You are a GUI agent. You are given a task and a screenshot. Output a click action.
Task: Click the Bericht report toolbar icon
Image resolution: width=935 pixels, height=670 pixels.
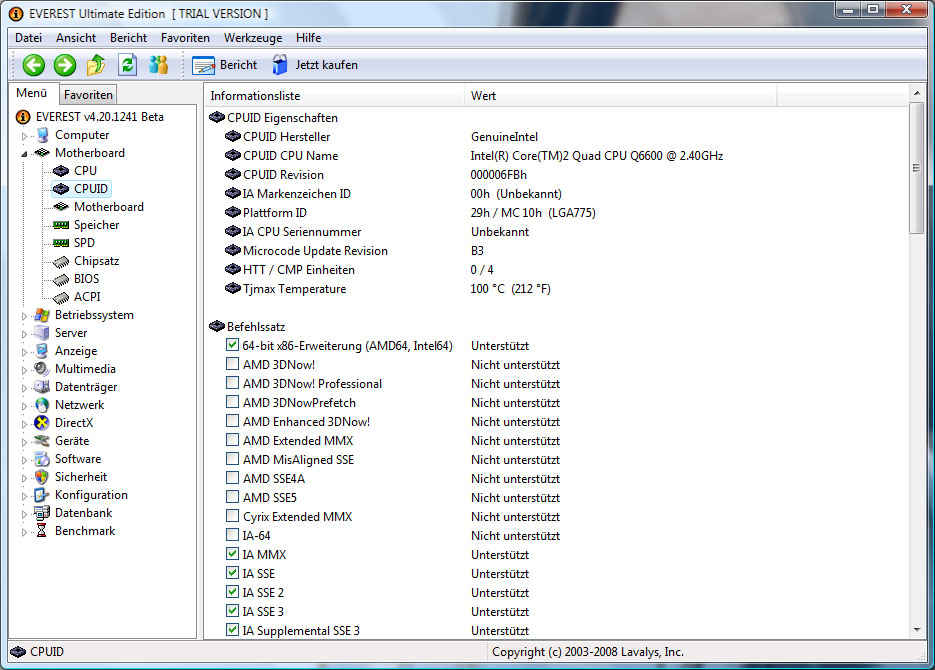point(203,65)
